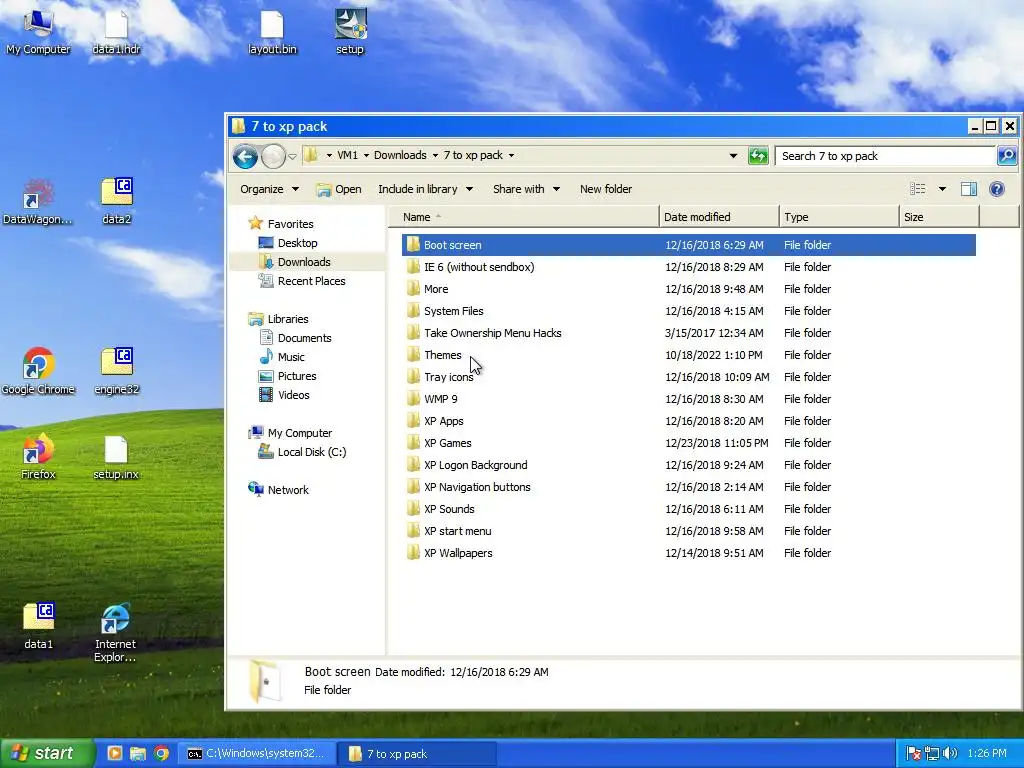The height and width of the screenshot is (768, 1024).
Task: Sort by the Name column header
Action: point(524,217)
